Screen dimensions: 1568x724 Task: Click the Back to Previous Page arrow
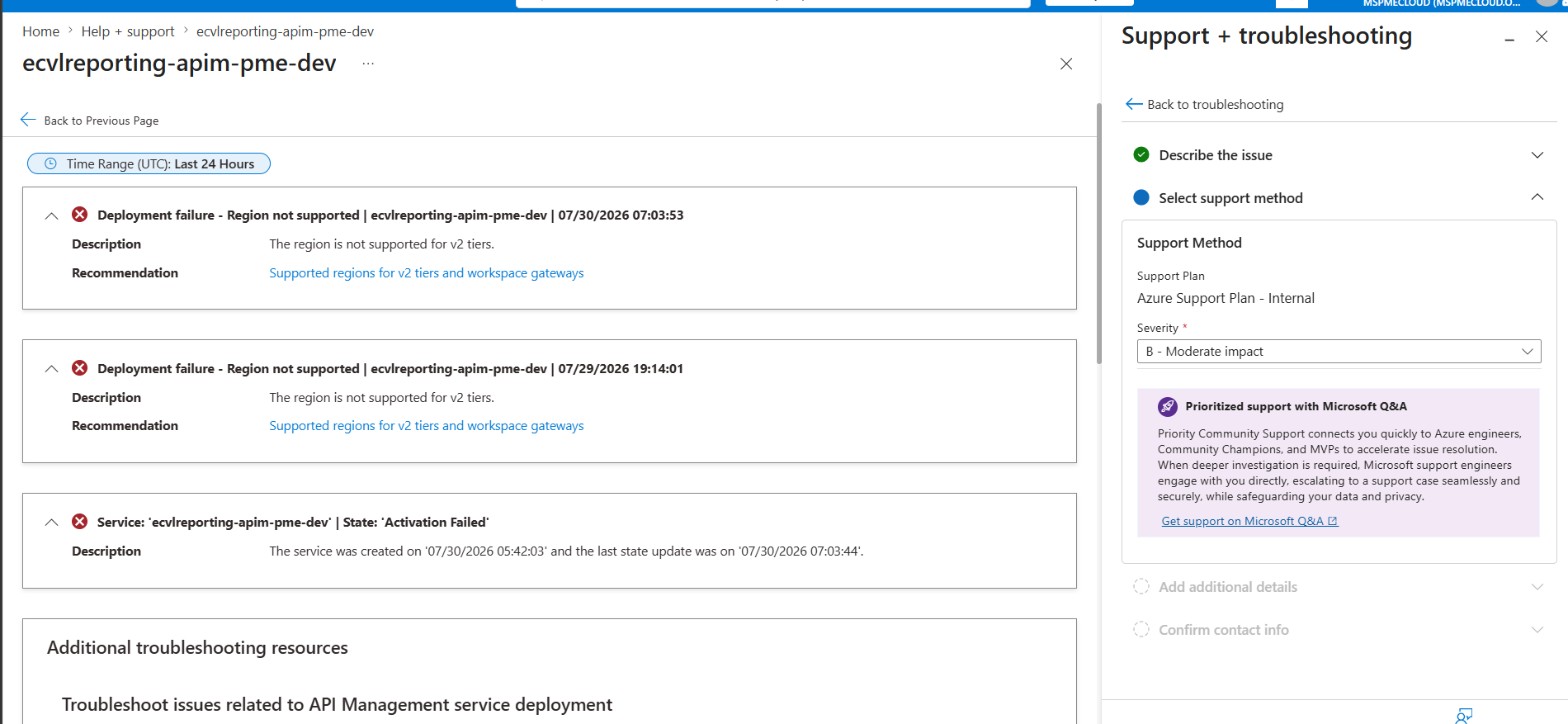point(28,120)
